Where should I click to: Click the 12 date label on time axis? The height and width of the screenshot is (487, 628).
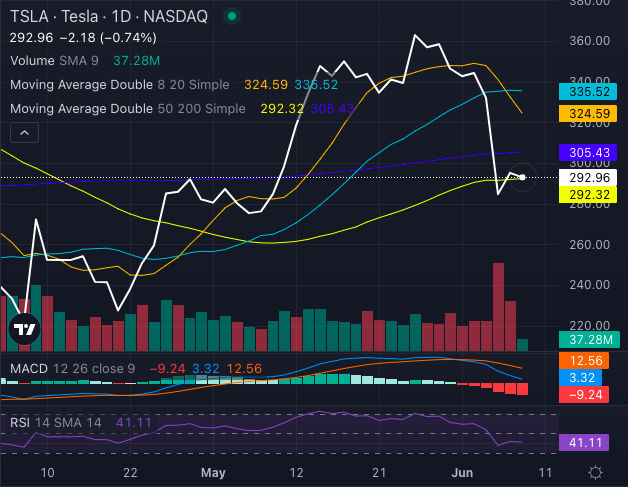pyautogui.click(x=296, y=473)
